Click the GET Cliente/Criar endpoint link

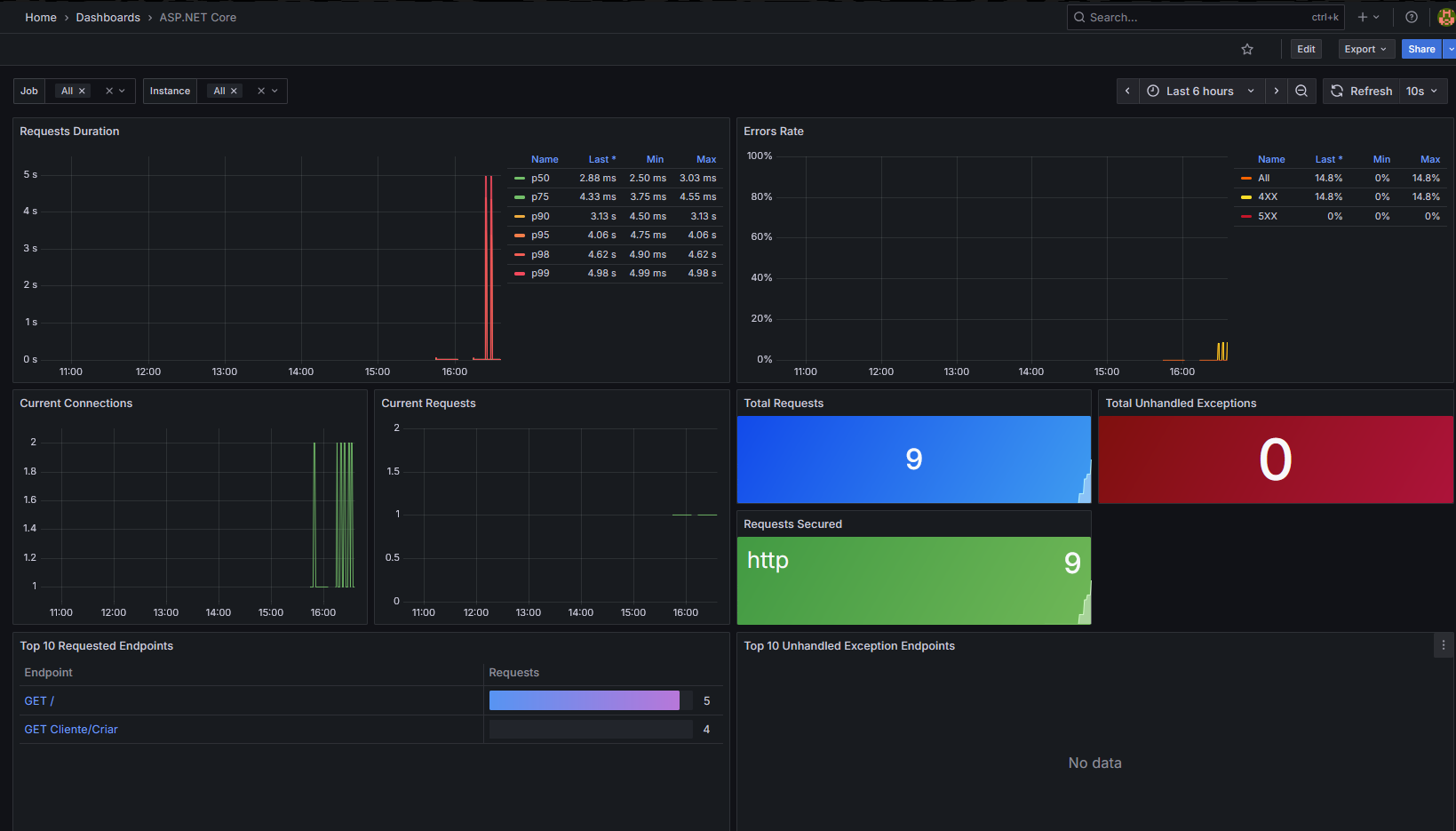[x=70, y=729]
